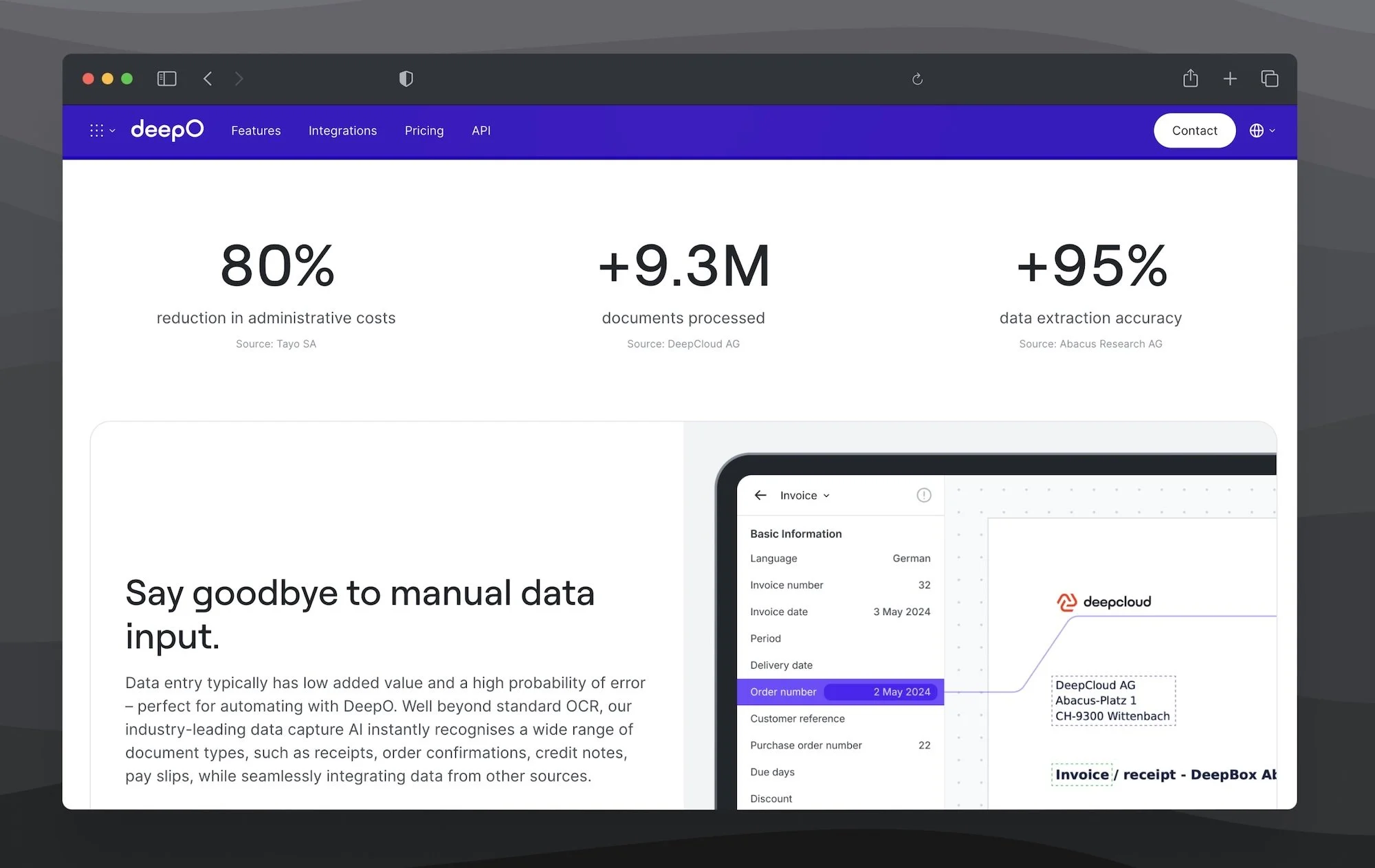This screenshot has height=868, width=1375.
Task: Open the Features menu item
Action: pos(256,131)
